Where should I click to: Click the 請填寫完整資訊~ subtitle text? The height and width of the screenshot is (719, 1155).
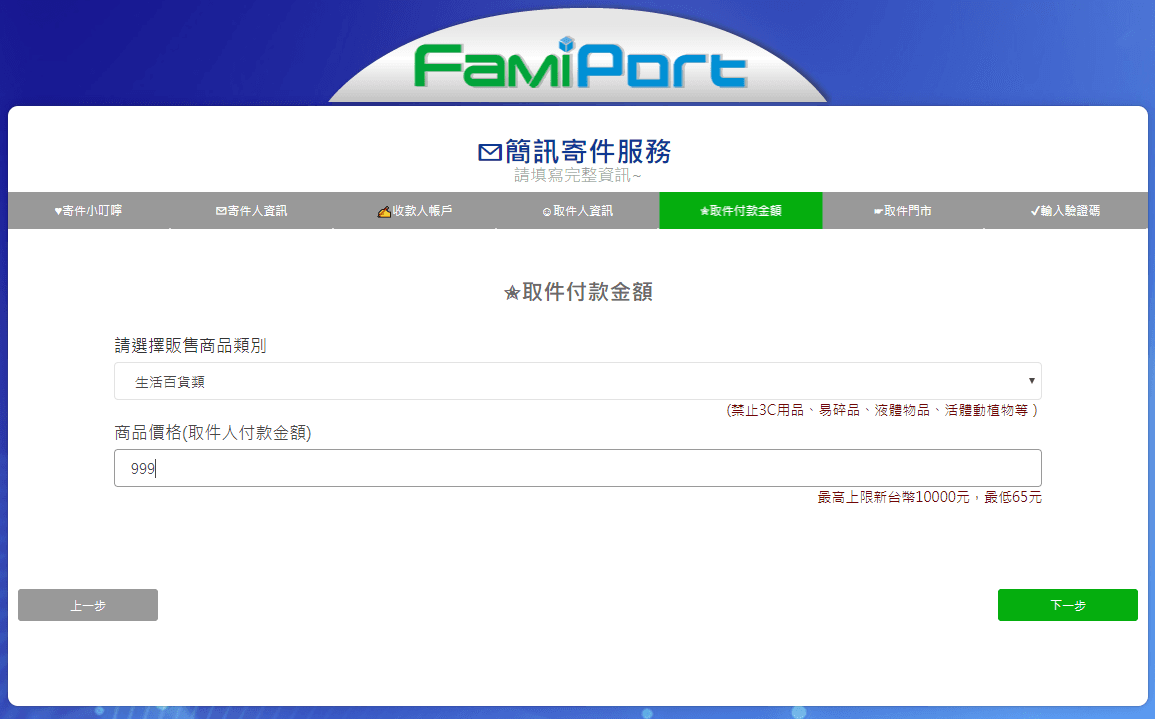(578, 175)
